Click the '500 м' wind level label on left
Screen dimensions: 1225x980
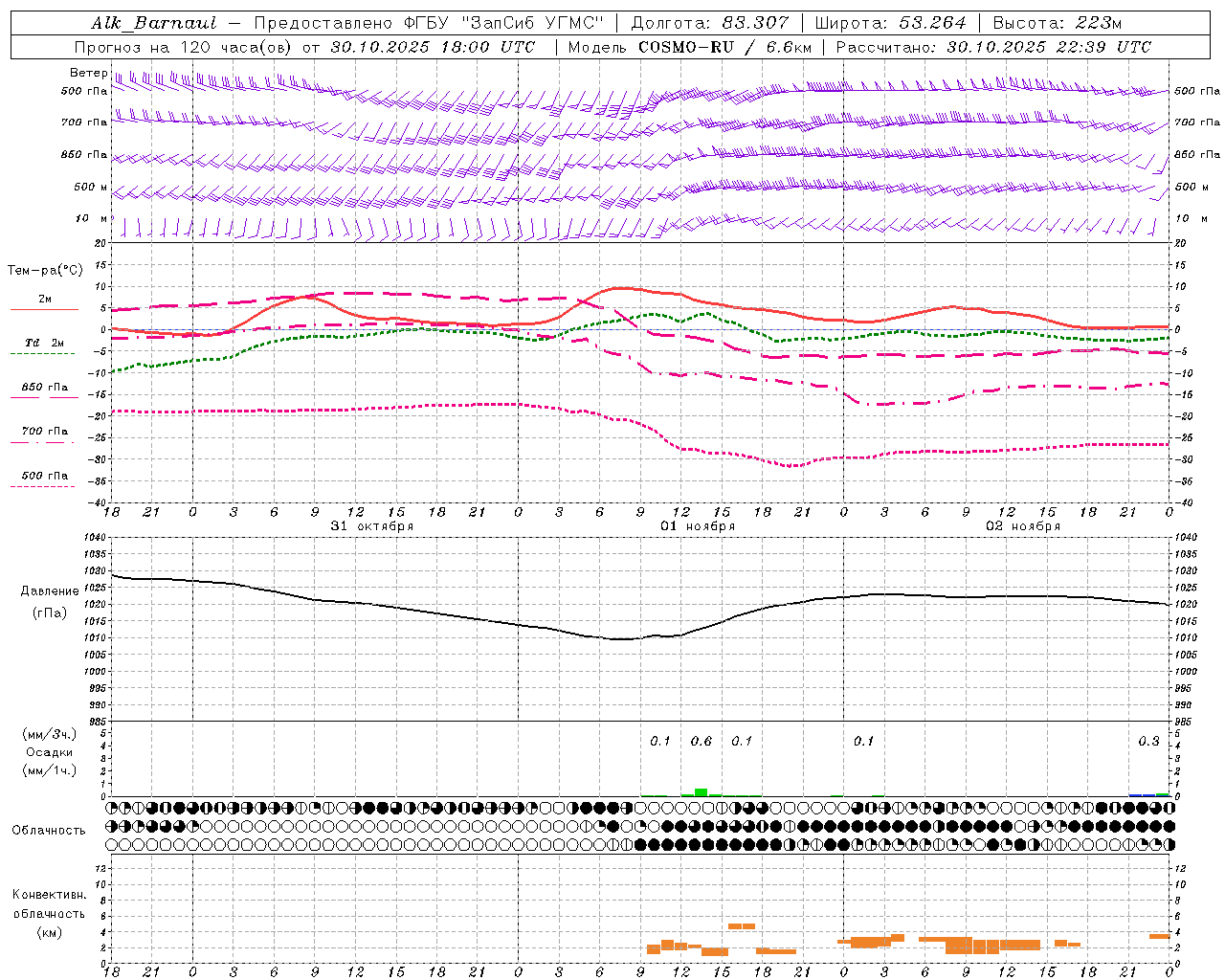(x=91, y=187)
